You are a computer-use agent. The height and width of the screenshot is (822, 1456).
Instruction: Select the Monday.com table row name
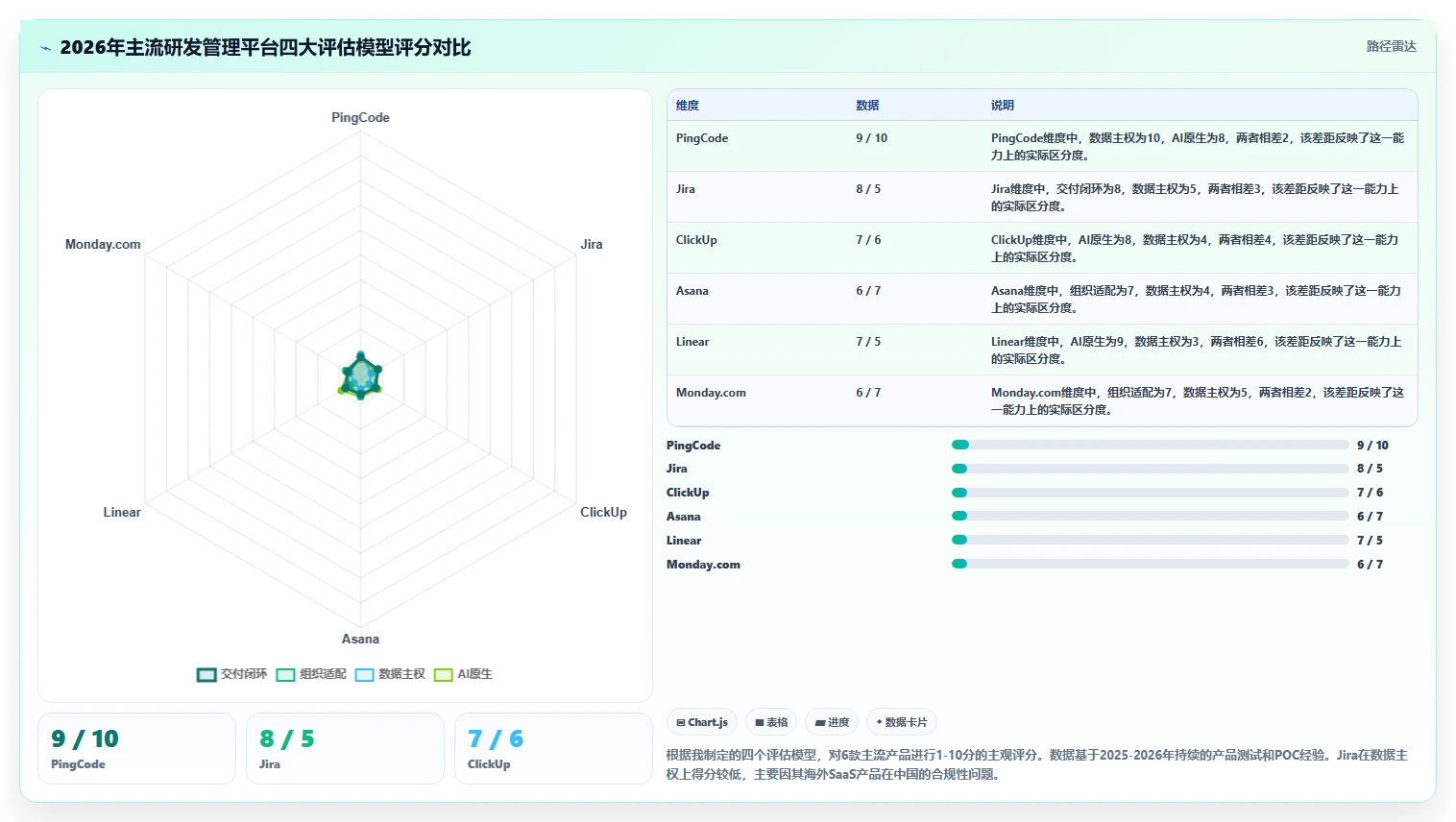[711, 393]
